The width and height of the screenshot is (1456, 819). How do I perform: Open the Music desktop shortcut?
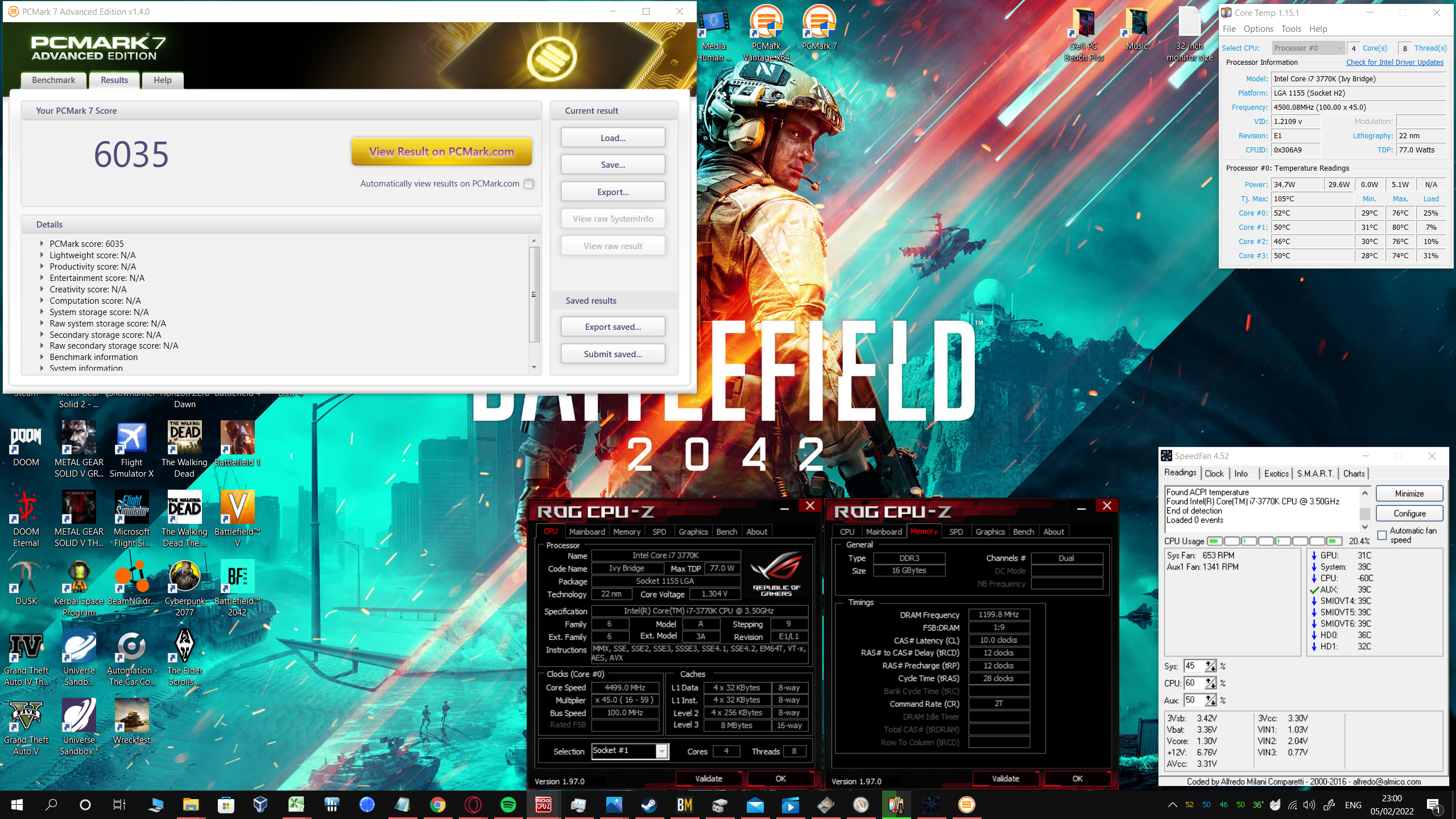pos(1137,28)
